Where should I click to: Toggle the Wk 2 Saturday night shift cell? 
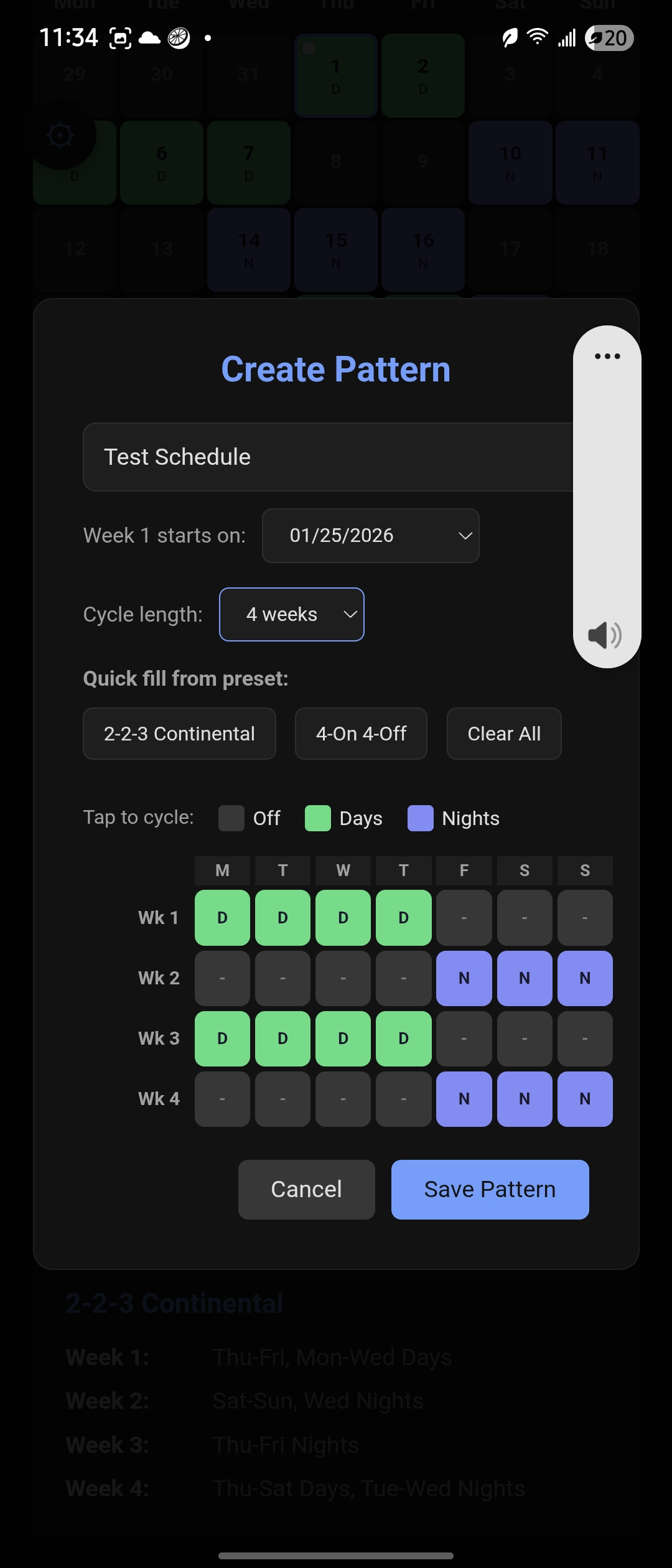(524, 978)
